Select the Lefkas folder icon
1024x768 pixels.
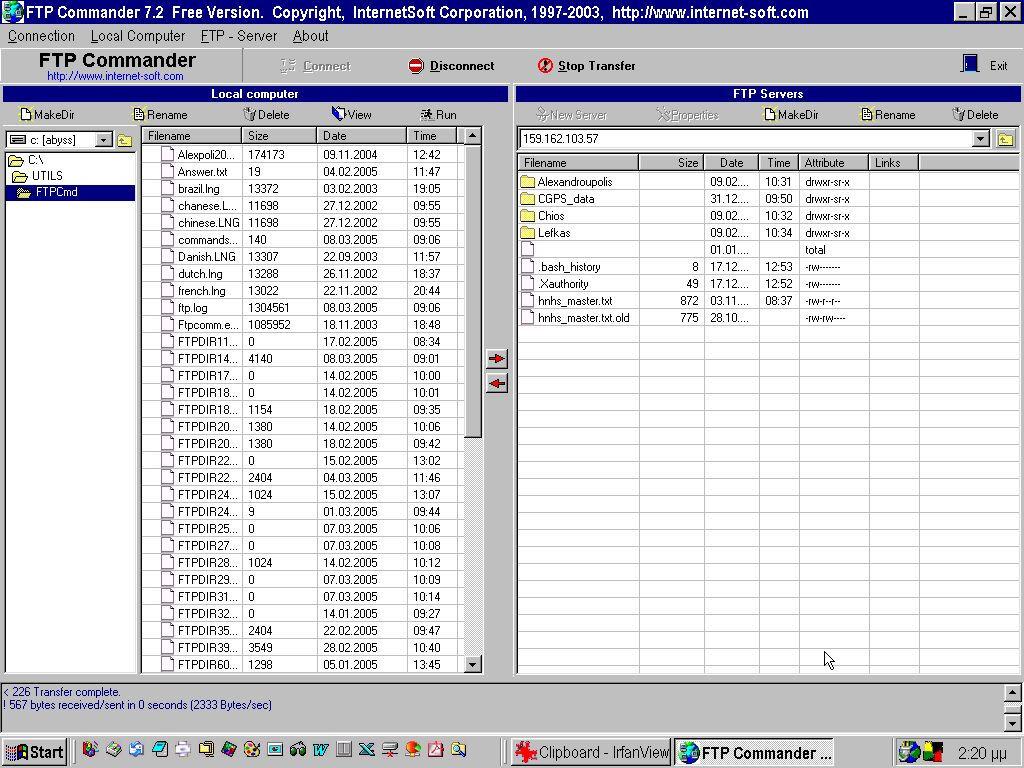click(x=528, y=232)
